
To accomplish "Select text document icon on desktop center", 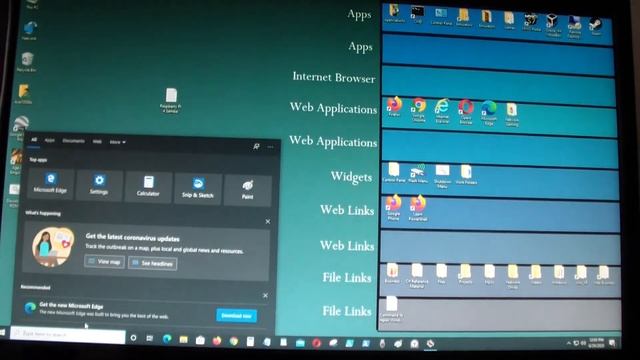I will click(171, 100).
